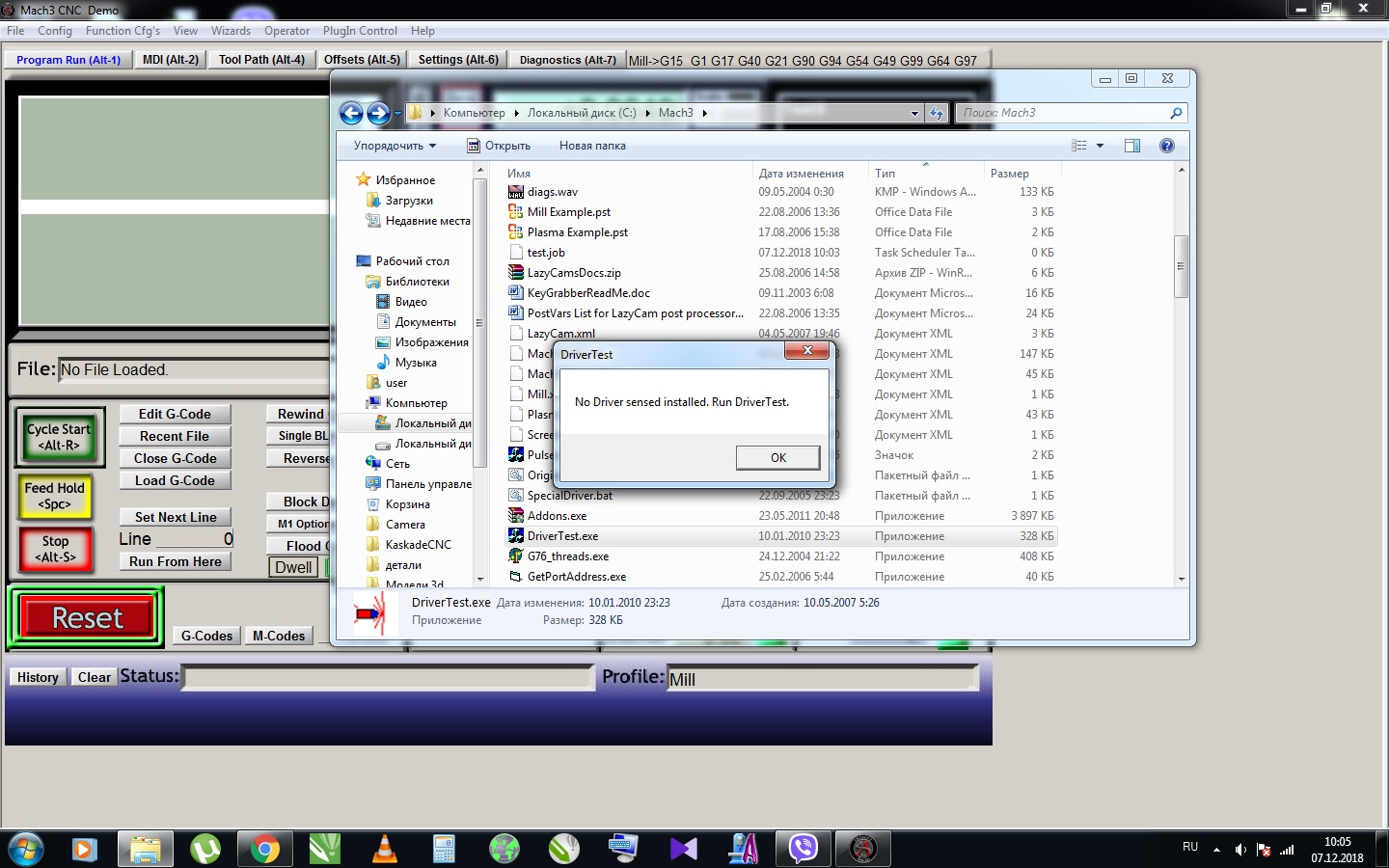Switch to the Mach3 taskbar button

(863, 849)
